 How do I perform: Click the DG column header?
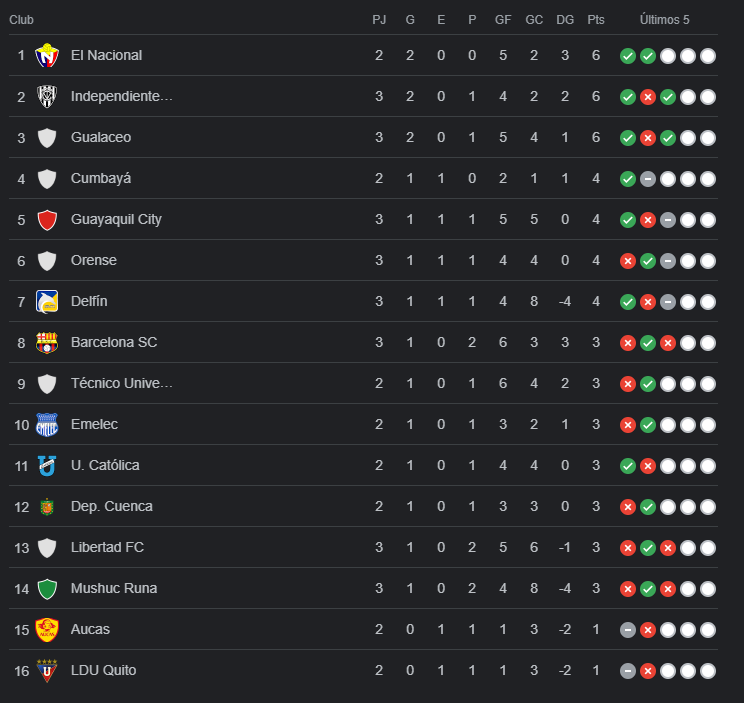point(565,20)
